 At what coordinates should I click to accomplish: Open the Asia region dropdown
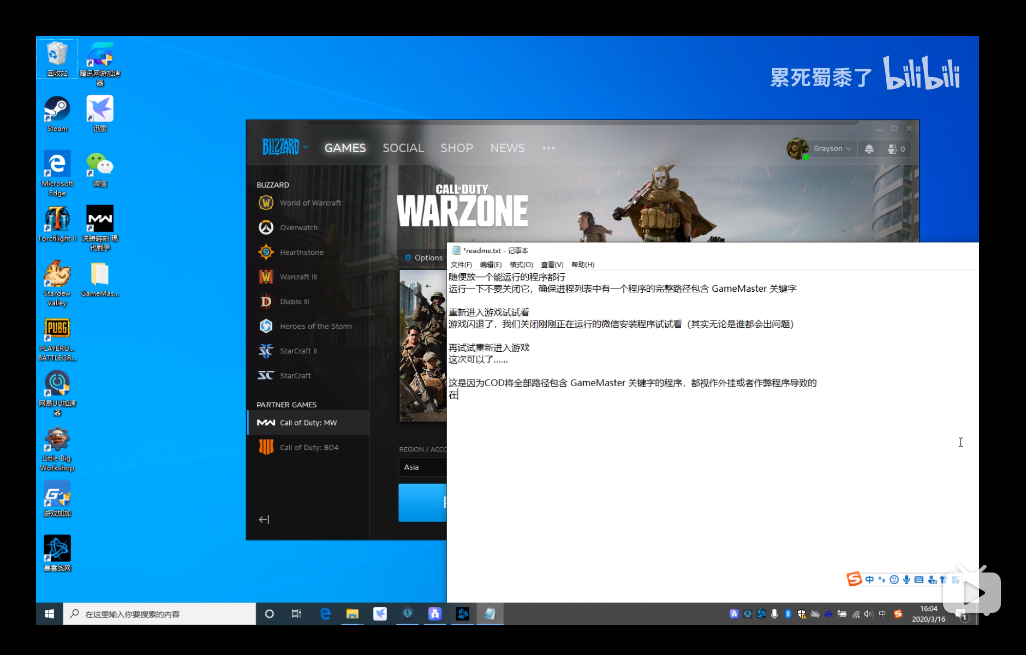tap(422, 467)
